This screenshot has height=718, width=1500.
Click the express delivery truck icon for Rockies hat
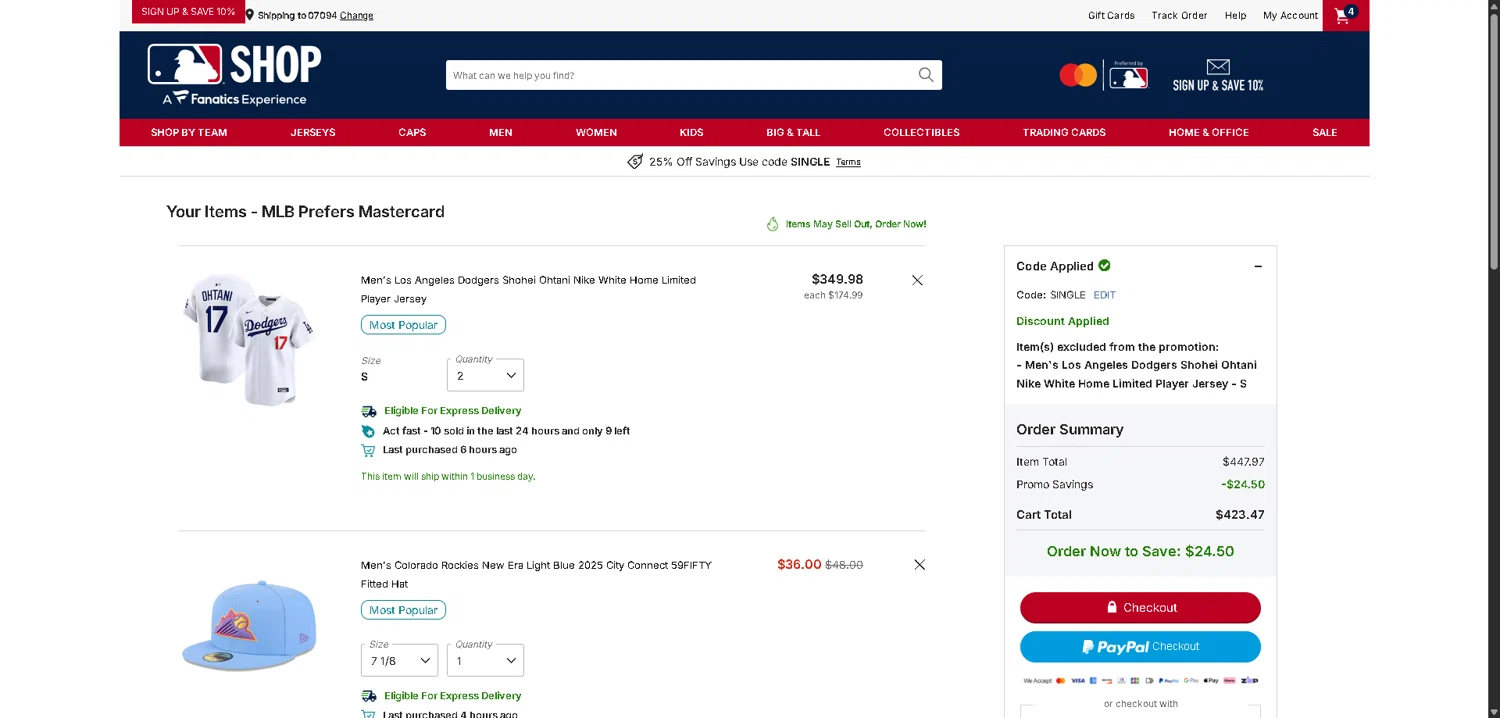369,696
